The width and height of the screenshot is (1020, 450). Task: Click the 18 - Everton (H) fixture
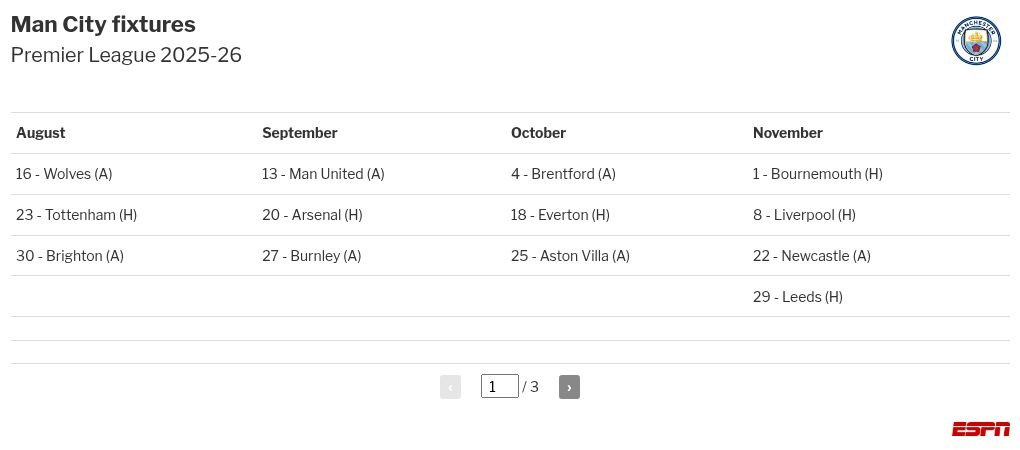(560, 215)
